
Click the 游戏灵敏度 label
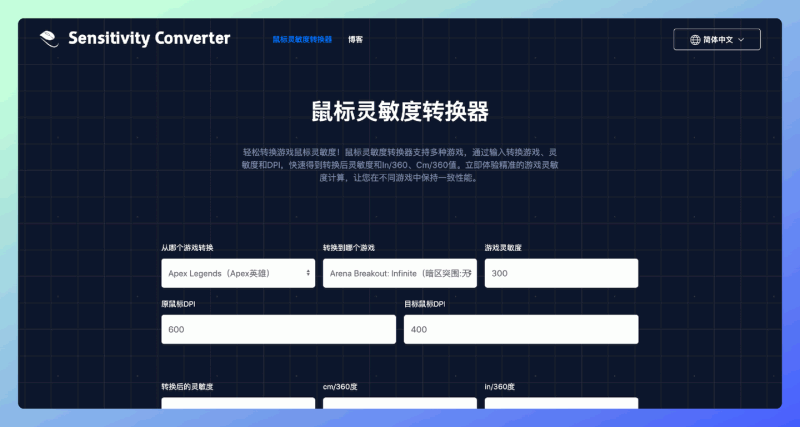pyautogui.click(x=503, y=248)
